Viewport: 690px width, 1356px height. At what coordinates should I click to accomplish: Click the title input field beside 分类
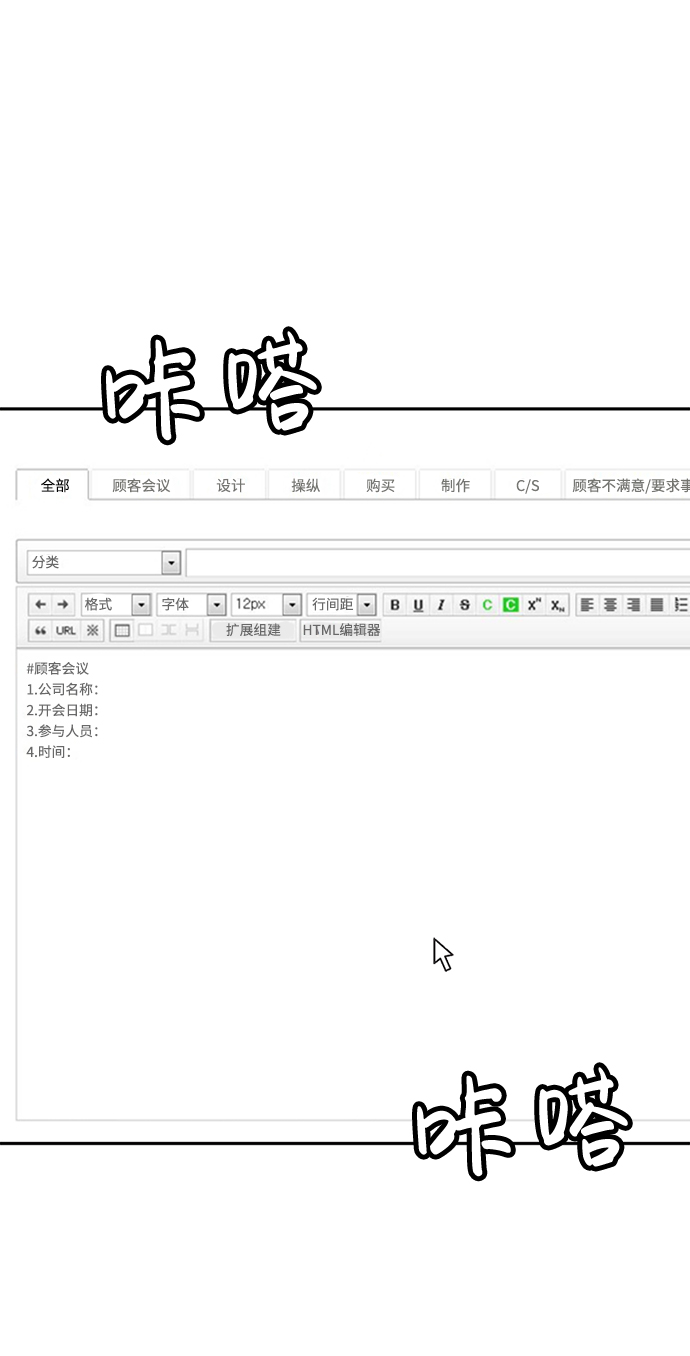pos(437,563)
